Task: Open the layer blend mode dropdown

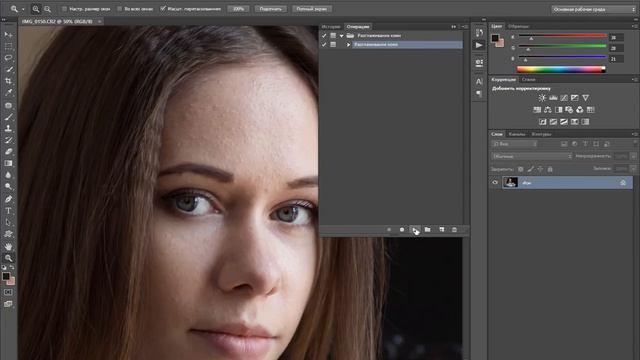Action: (x=531, y=156)
